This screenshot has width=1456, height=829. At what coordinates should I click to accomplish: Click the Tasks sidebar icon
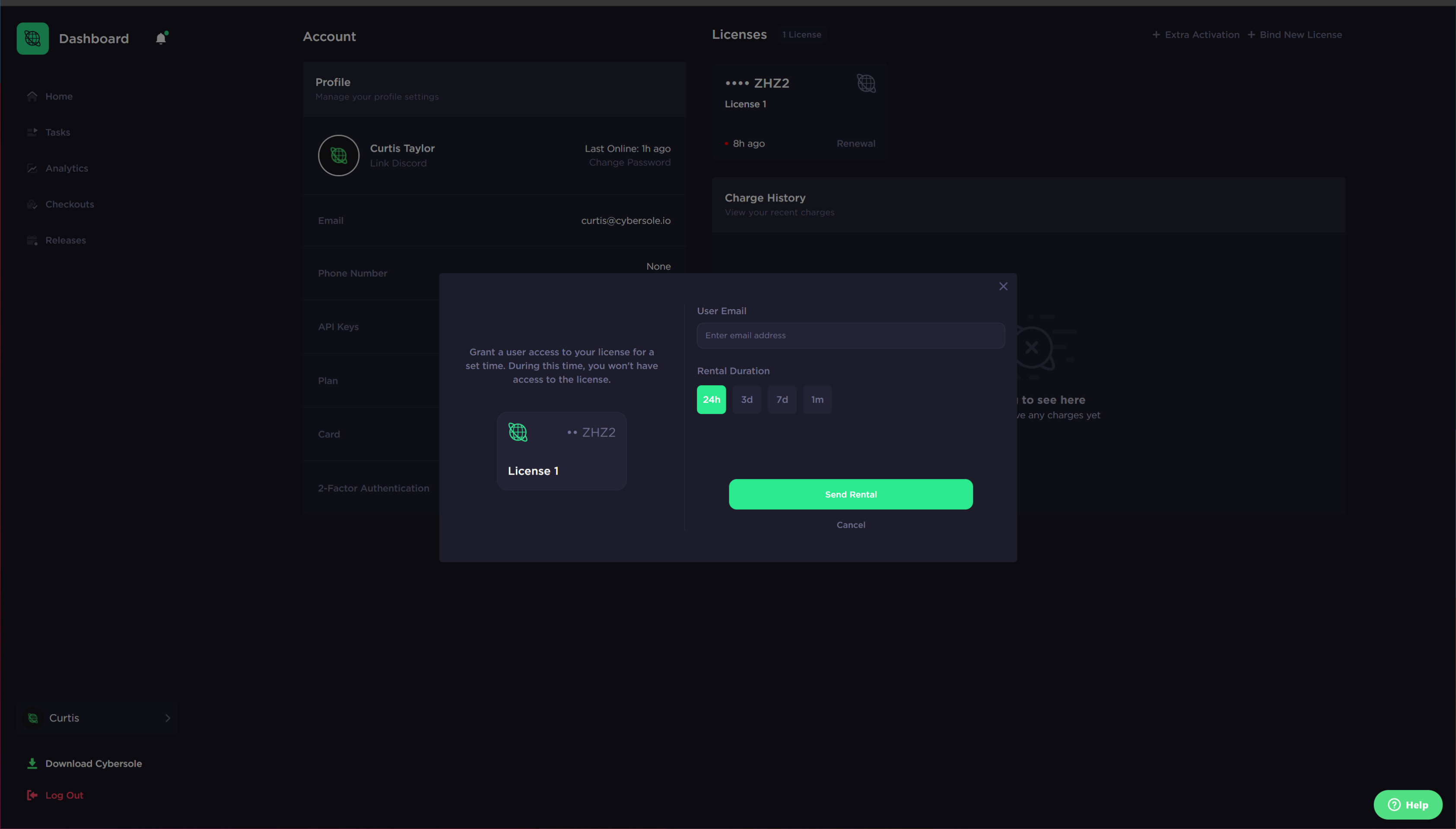coord(32,132)
